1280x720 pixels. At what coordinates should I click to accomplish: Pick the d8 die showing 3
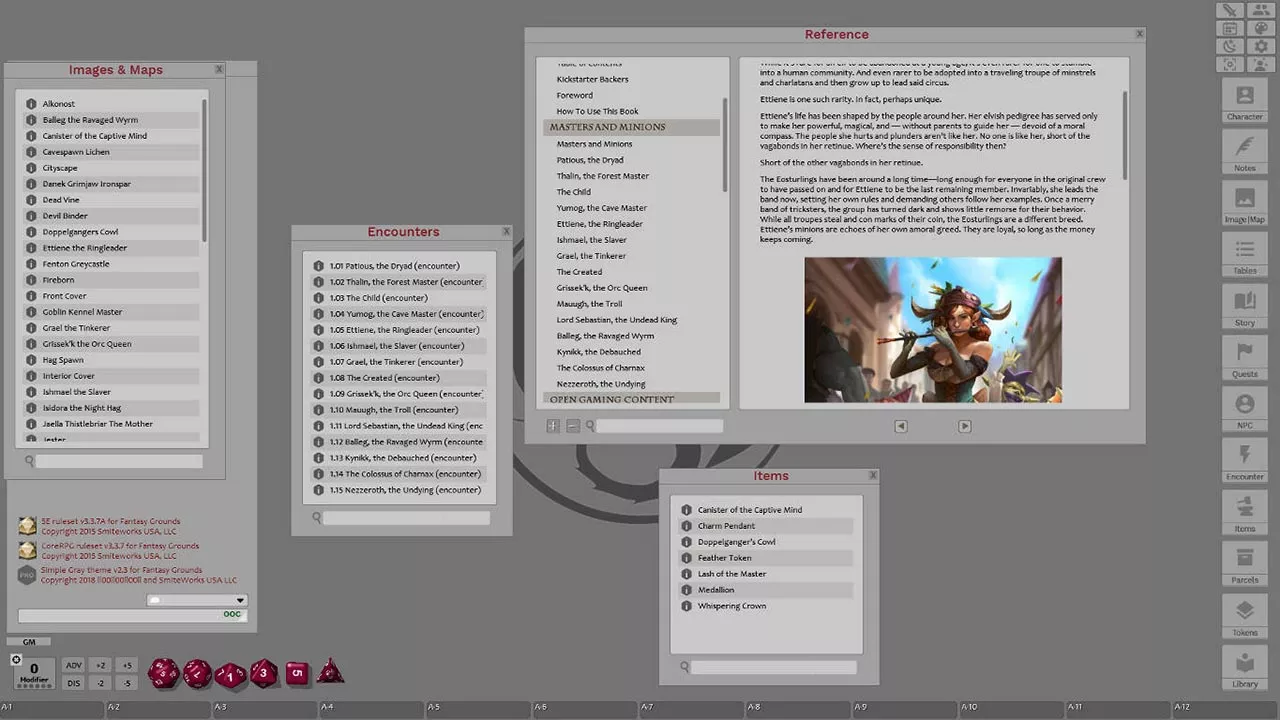264,673
